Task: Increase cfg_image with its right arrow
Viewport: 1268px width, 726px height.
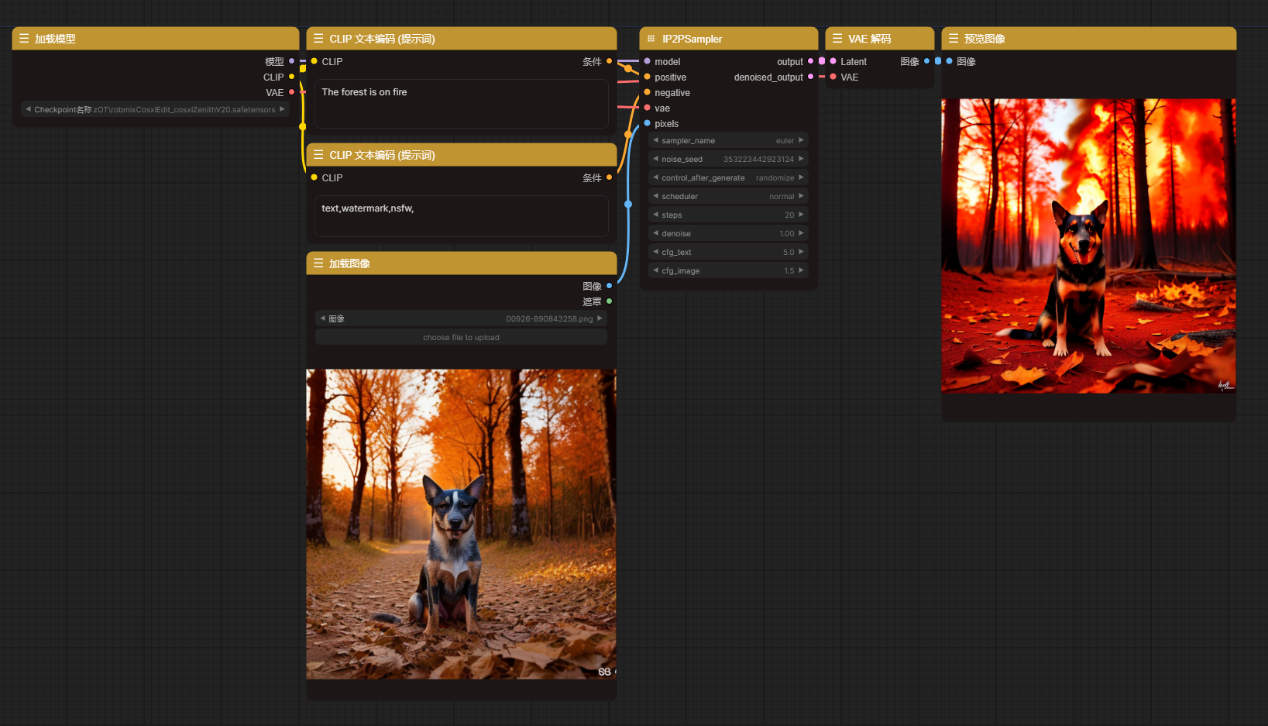Action: 801,271
